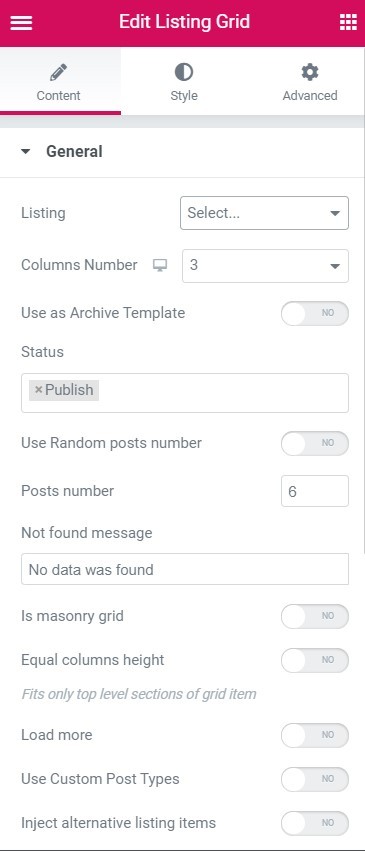Enable the Load more switch

click(315, 735)
